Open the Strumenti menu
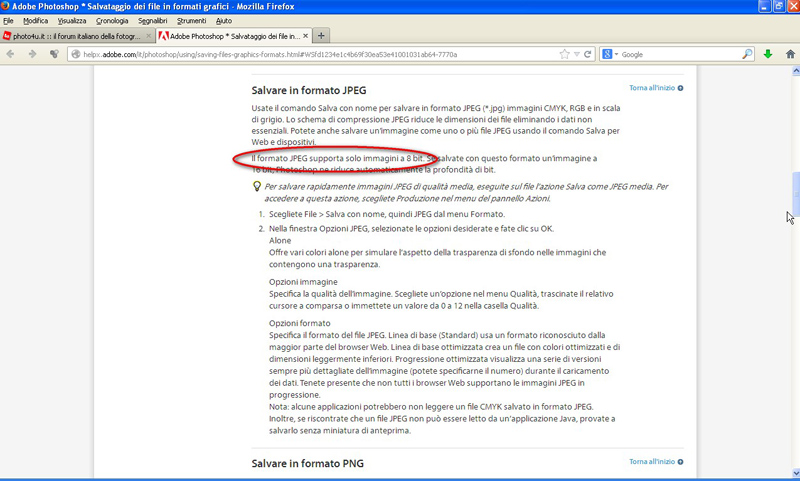 (191, 20)
